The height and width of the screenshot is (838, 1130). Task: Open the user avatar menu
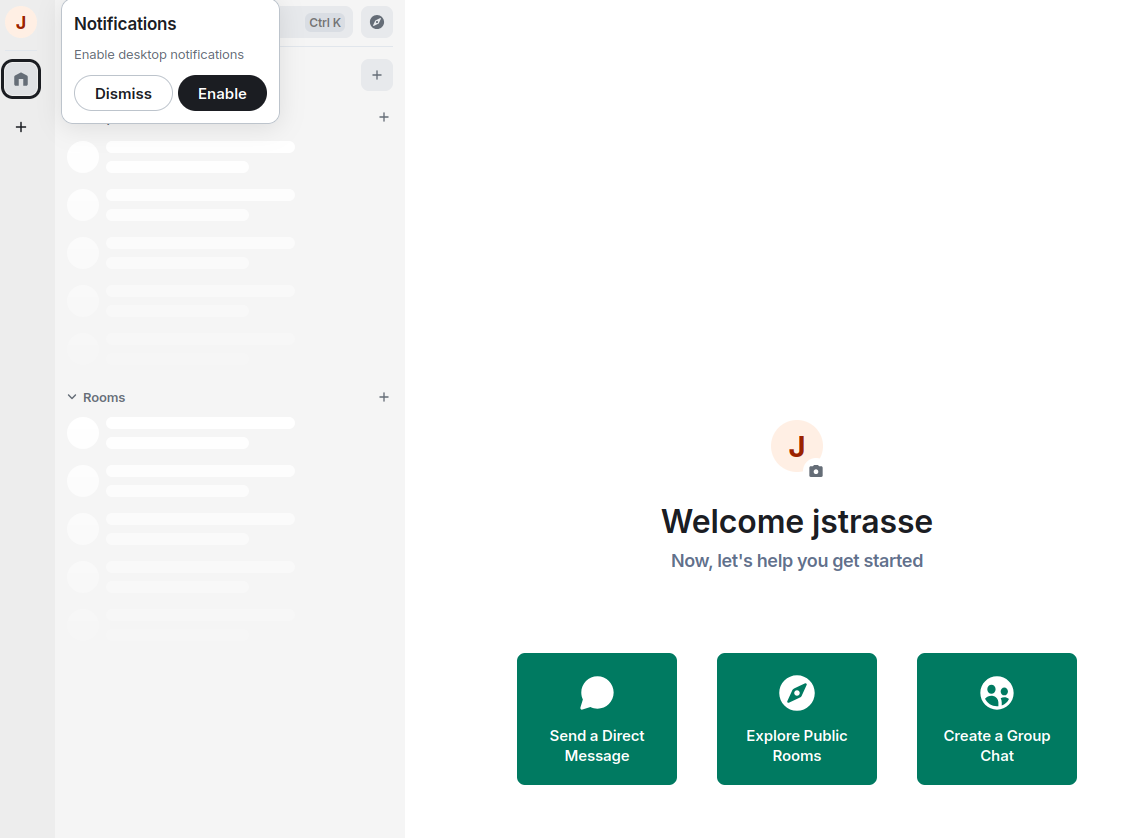coord(21,22)
